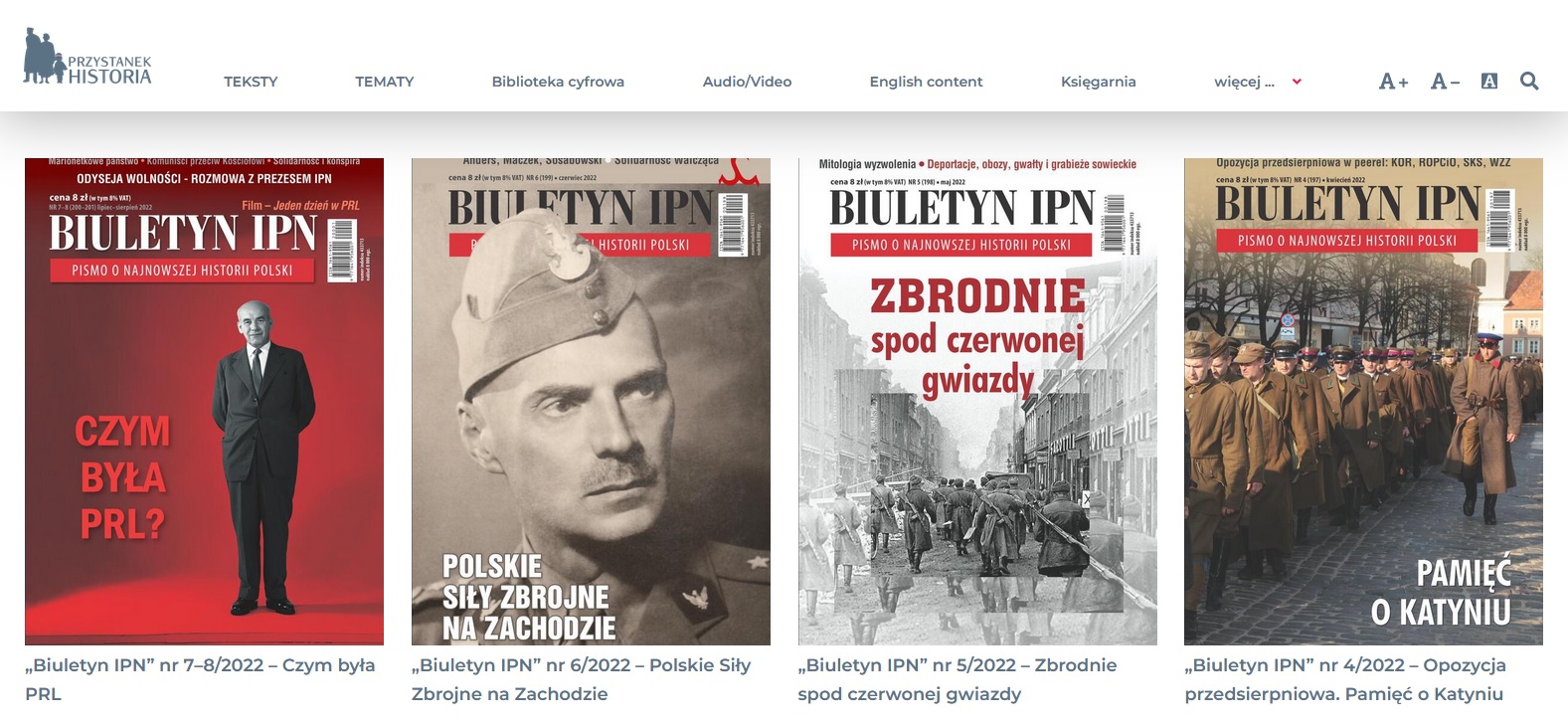
Task: Open Polskie Siły Zbrojne cover image
Action: tap(591, 402)
